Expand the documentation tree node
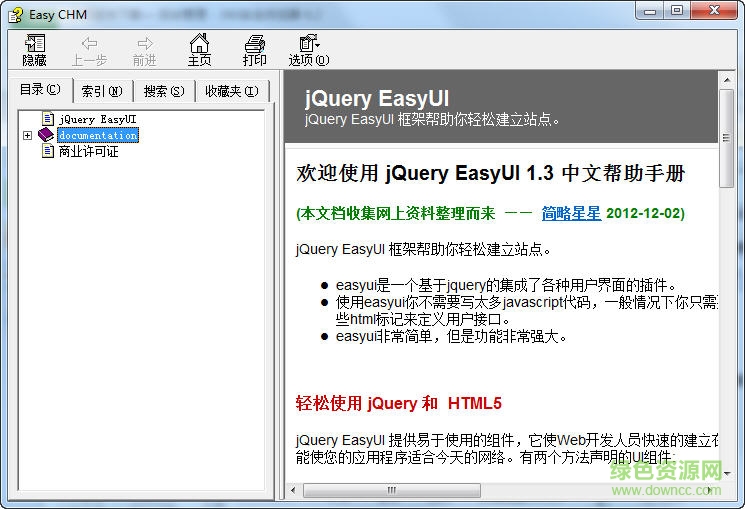 [28, 135]
